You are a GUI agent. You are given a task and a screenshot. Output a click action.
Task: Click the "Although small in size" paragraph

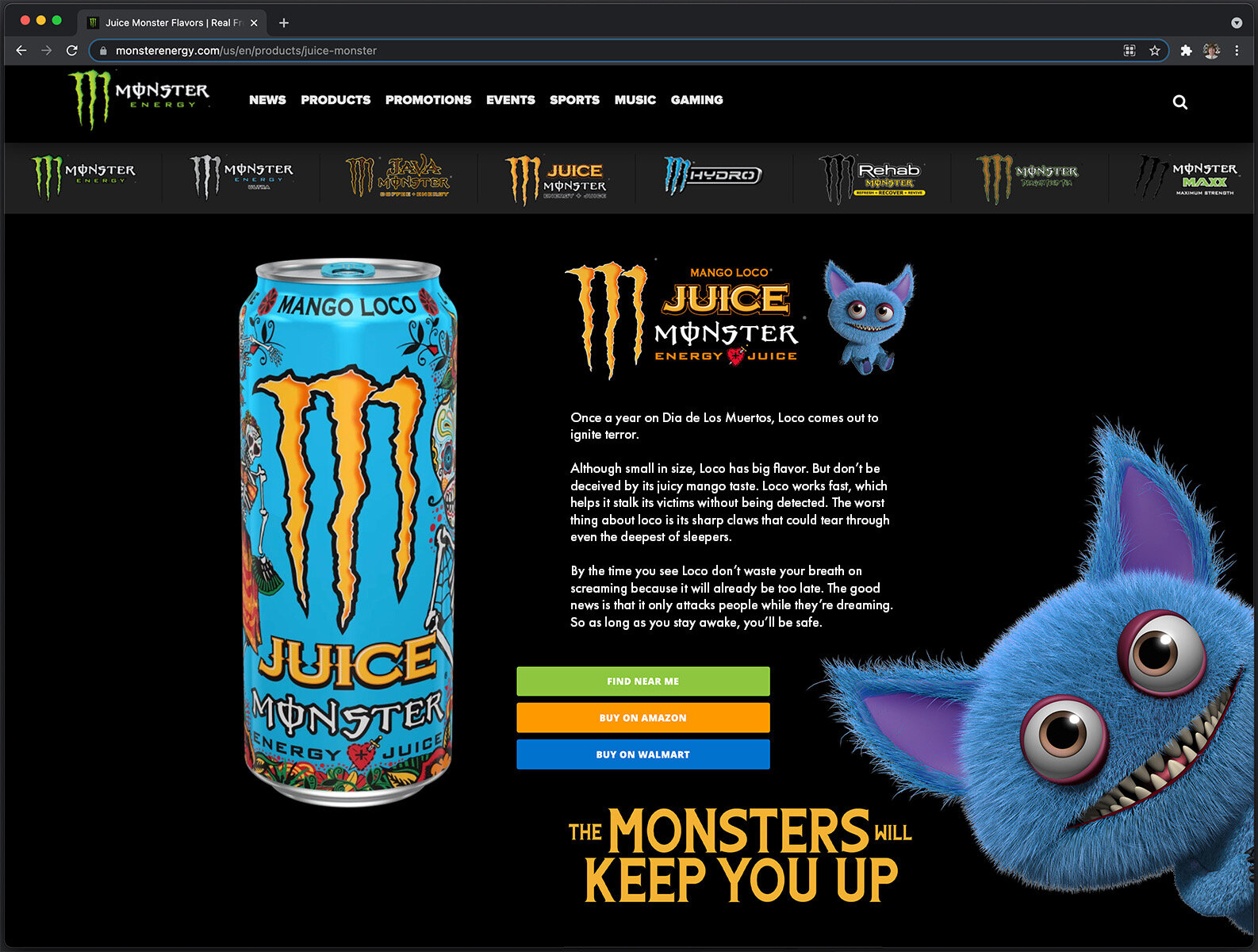point(730,503)
